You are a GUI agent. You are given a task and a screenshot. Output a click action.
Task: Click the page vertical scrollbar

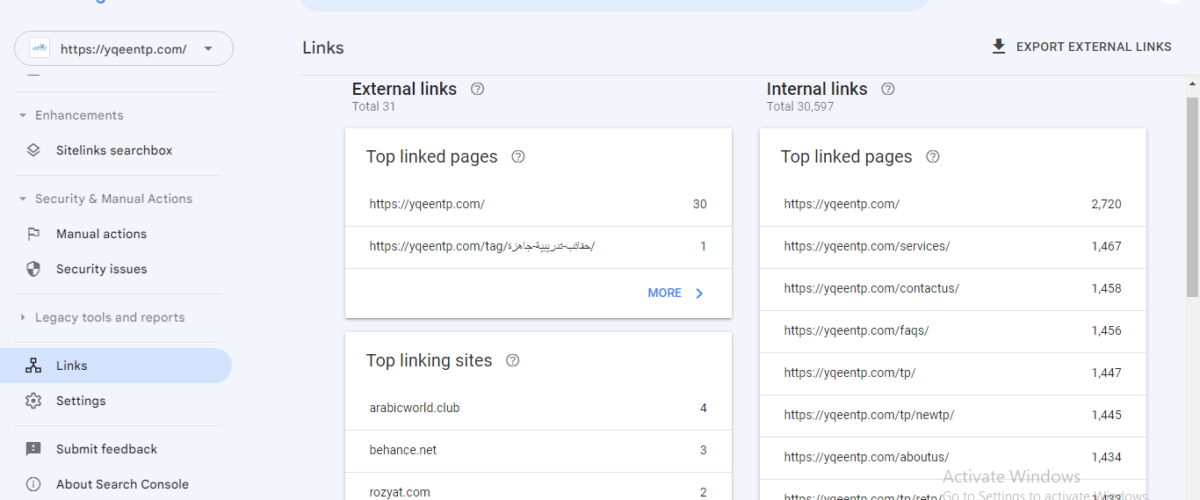tap(1192, 198)
